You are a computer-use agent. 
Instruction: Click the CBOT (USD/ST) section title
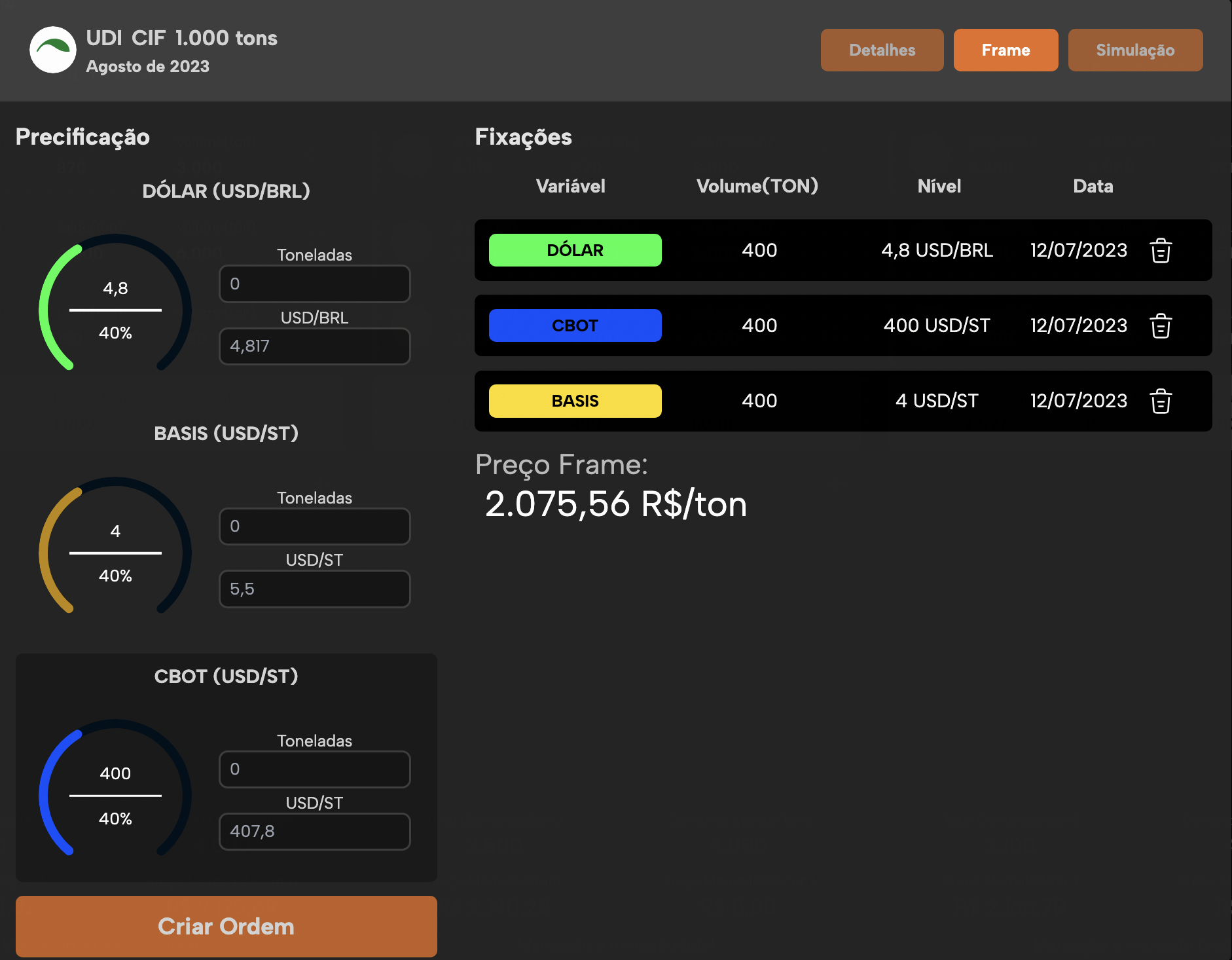(x=226, y=676)
